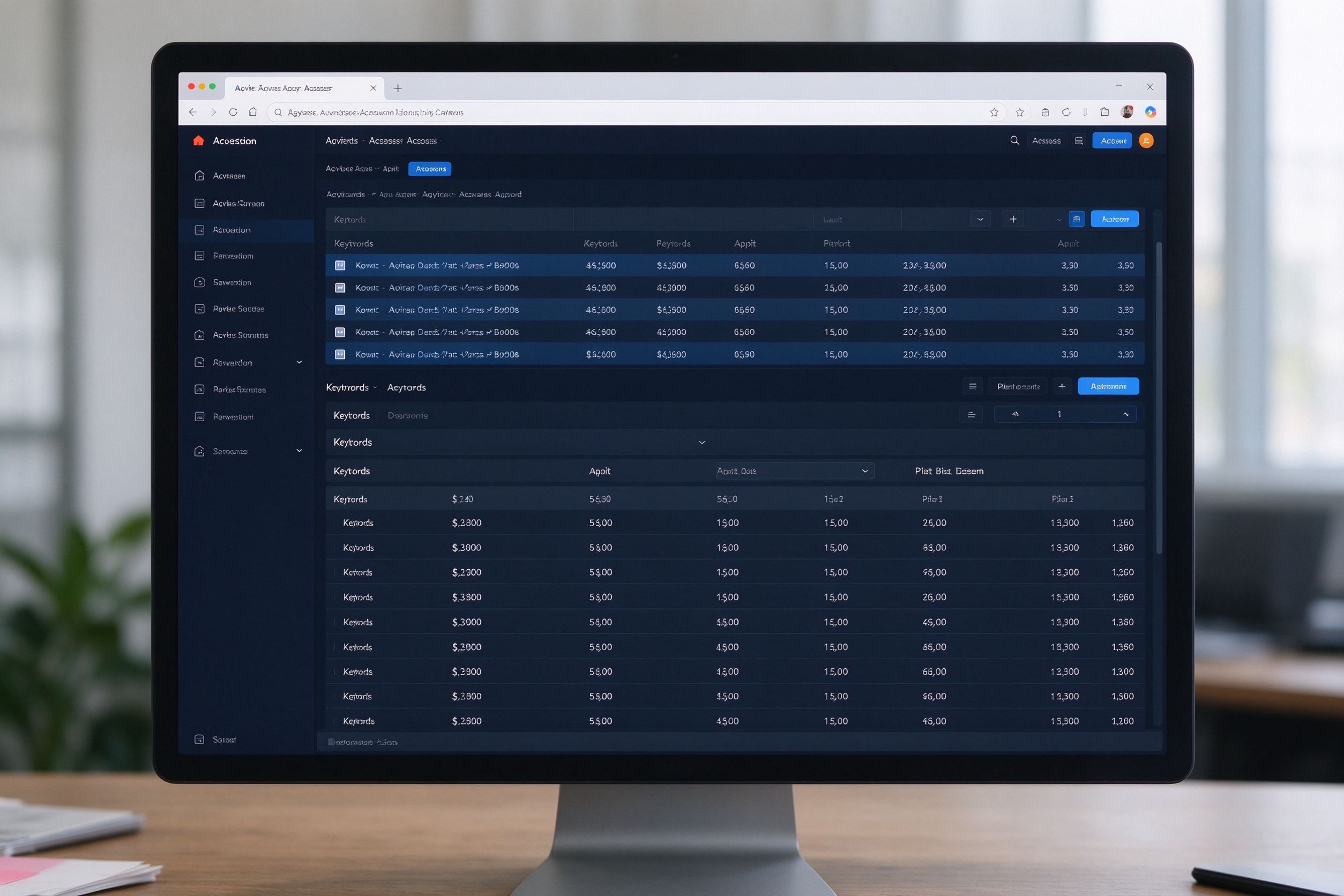
Task: Toggle the checkbox of row with 46,800
Action: 340,287
